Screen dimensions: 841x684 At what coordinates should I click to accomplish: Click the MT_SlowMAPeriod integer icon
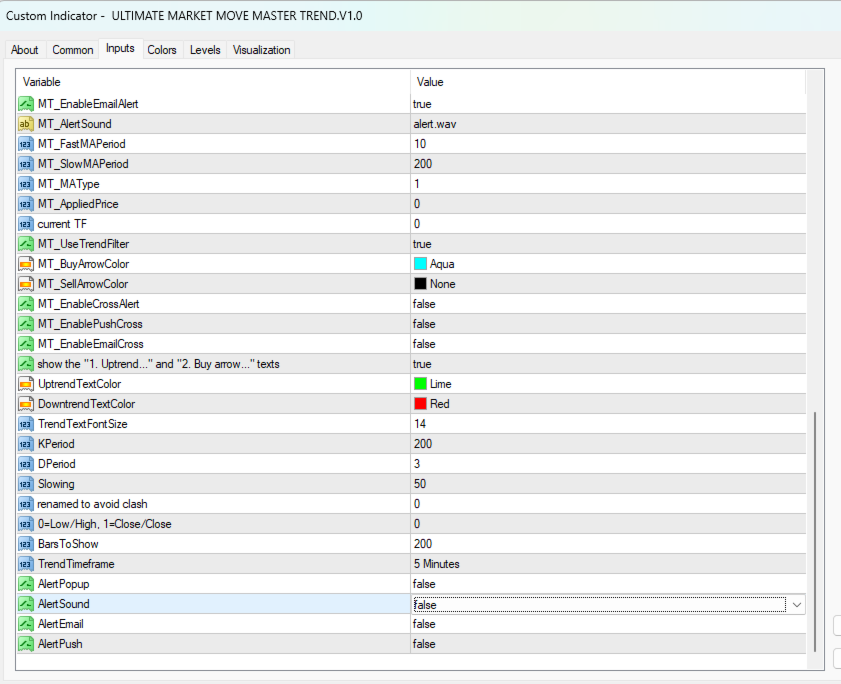[x=26, y=164]
